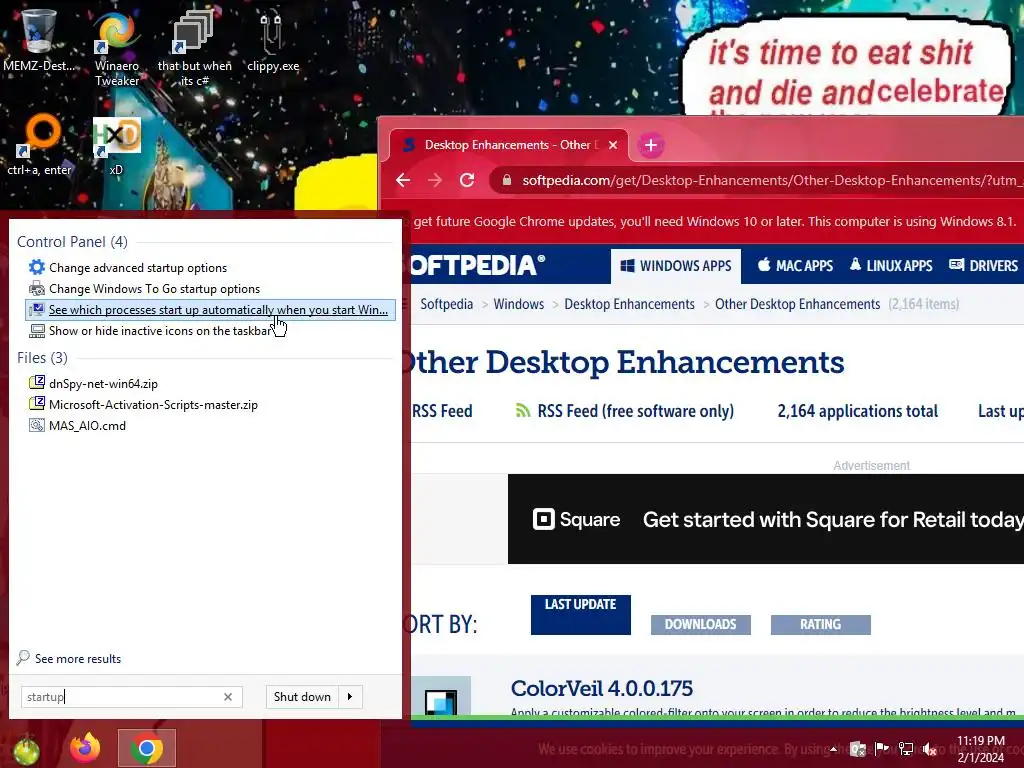Open a new Chrome tab with plus button
The image size is (1024, 768).
tap(650, 145)
